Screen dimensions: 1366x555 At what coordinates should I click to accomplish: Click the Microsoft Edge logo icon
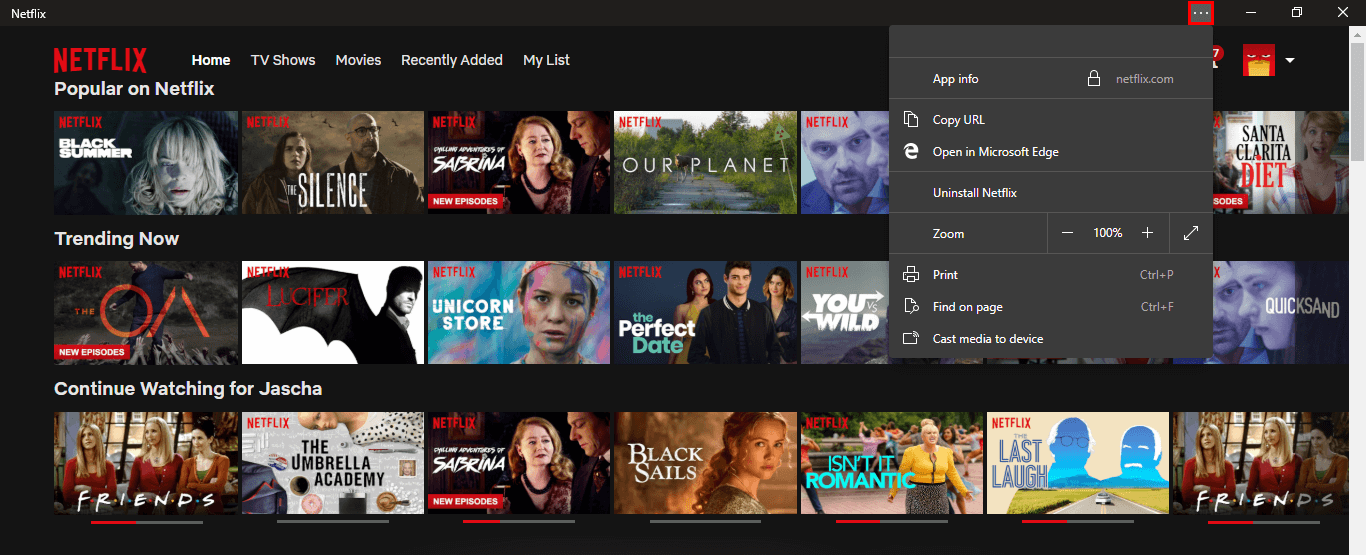911,151
